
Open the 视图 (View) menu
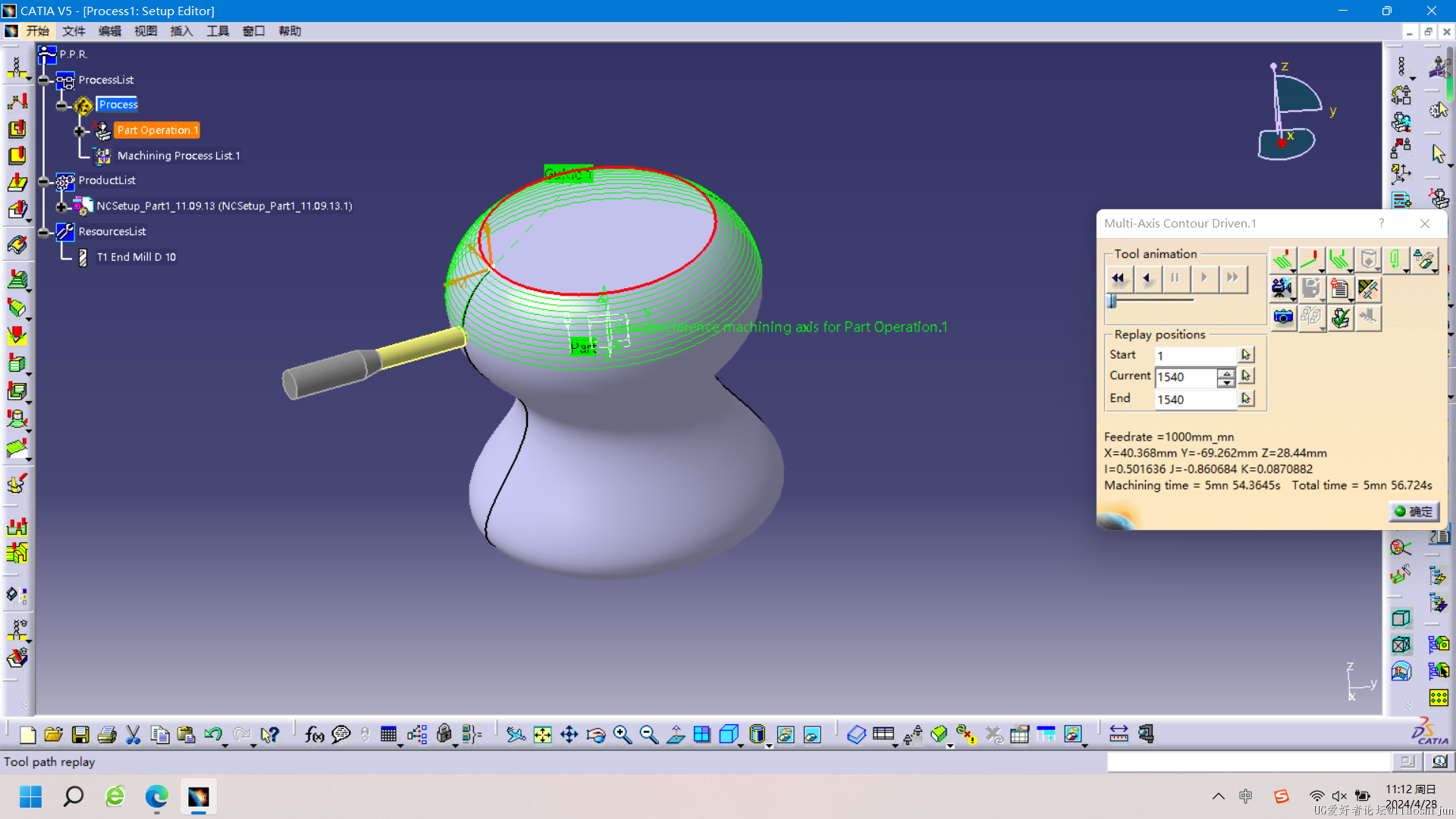[146, 31]
